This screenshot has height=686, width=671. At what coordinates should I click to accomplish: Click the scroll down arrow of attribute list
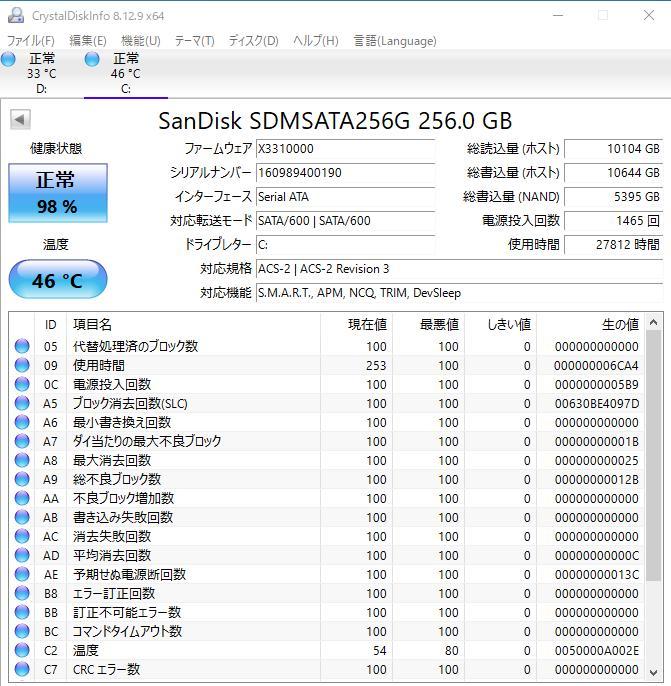pos(654,672)
